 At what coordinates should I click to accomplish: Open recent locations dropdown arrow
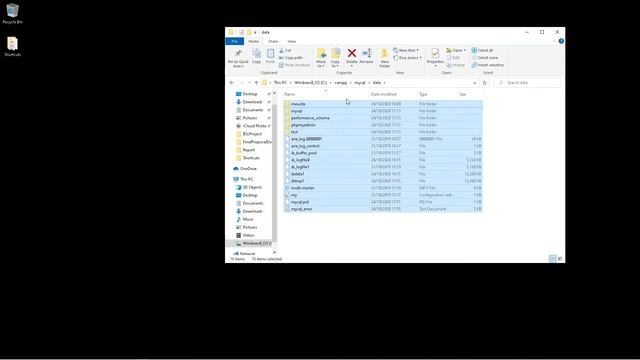(x=249, y=83)
